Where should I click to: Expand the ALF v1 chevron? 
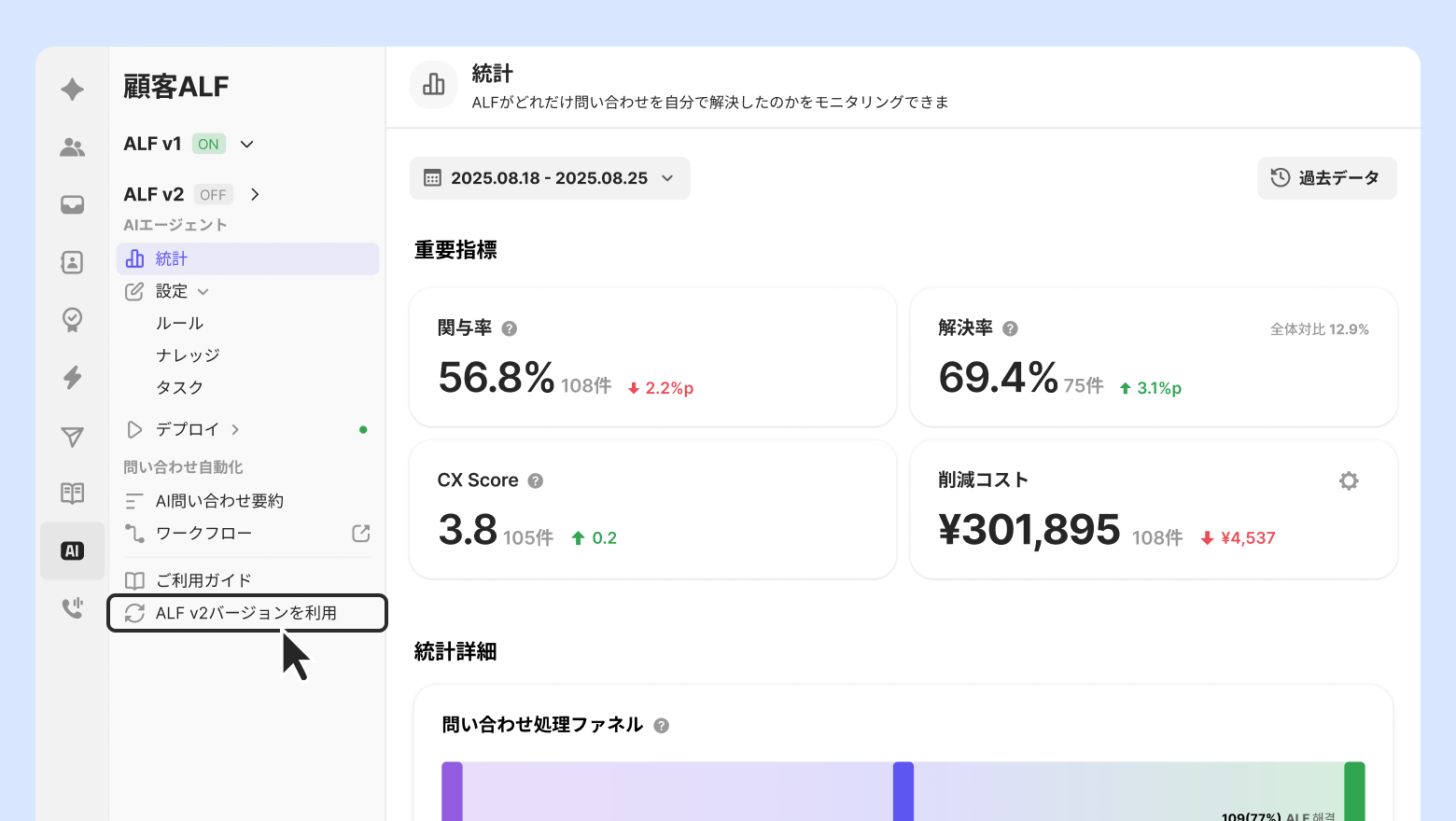[246, 144]
